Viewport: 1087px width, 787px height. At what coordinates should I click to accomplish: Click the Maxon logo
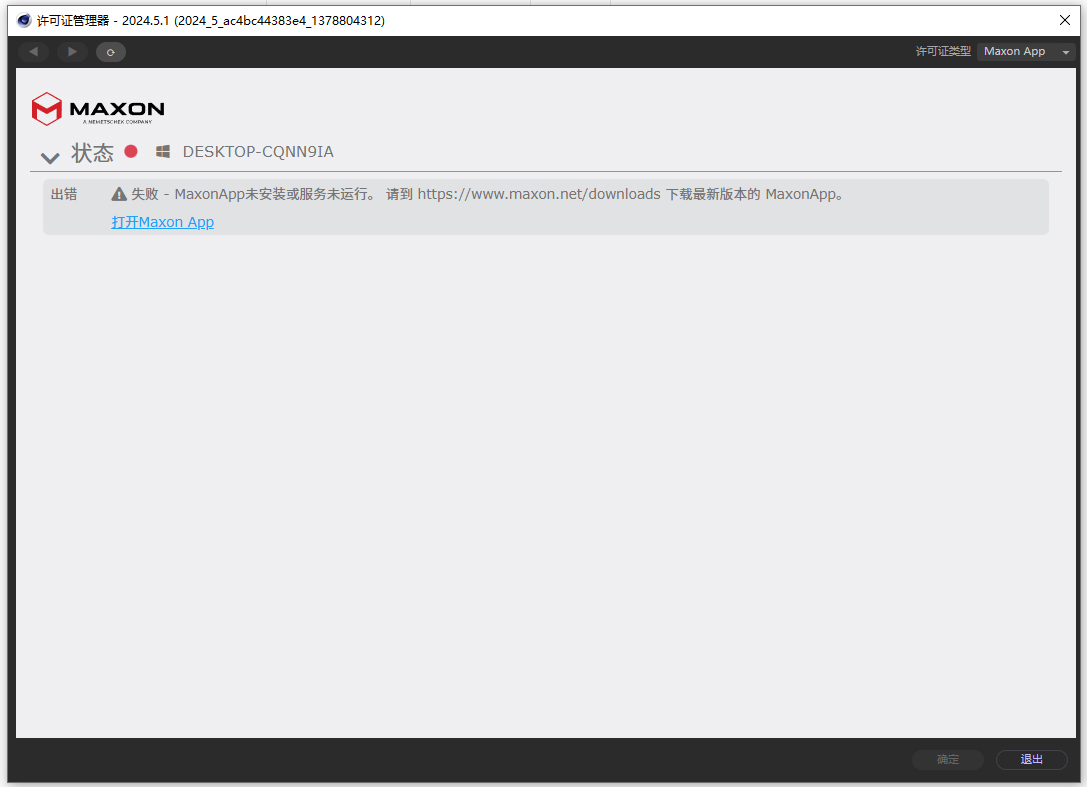(98, 109)
